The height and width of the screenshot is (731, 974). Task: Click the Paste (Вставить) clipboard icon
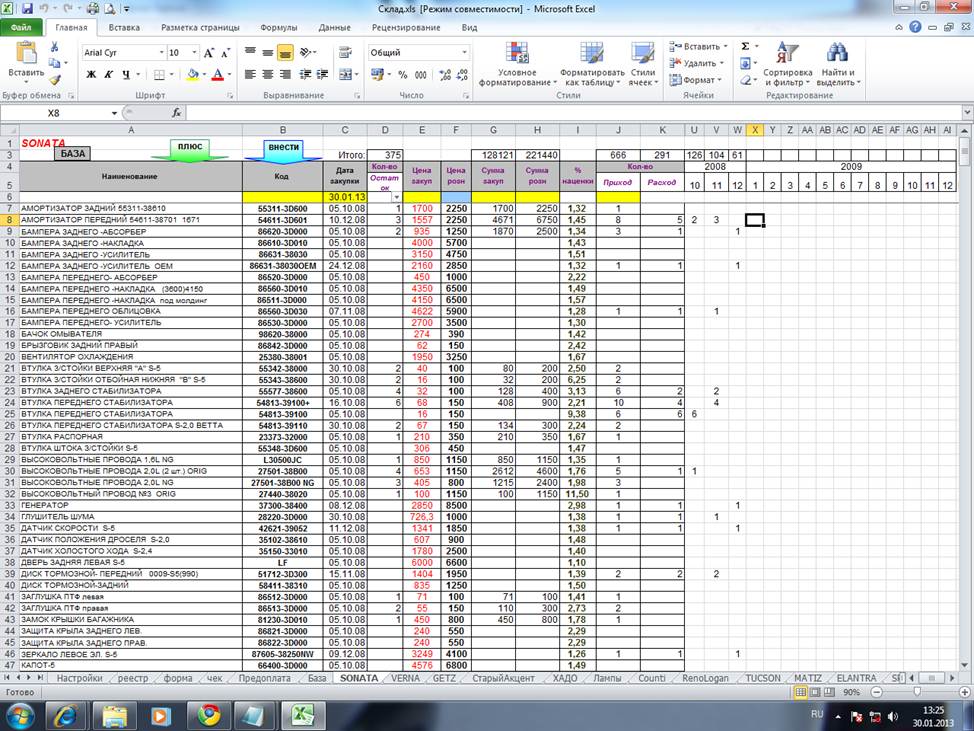tap(26, 53)
